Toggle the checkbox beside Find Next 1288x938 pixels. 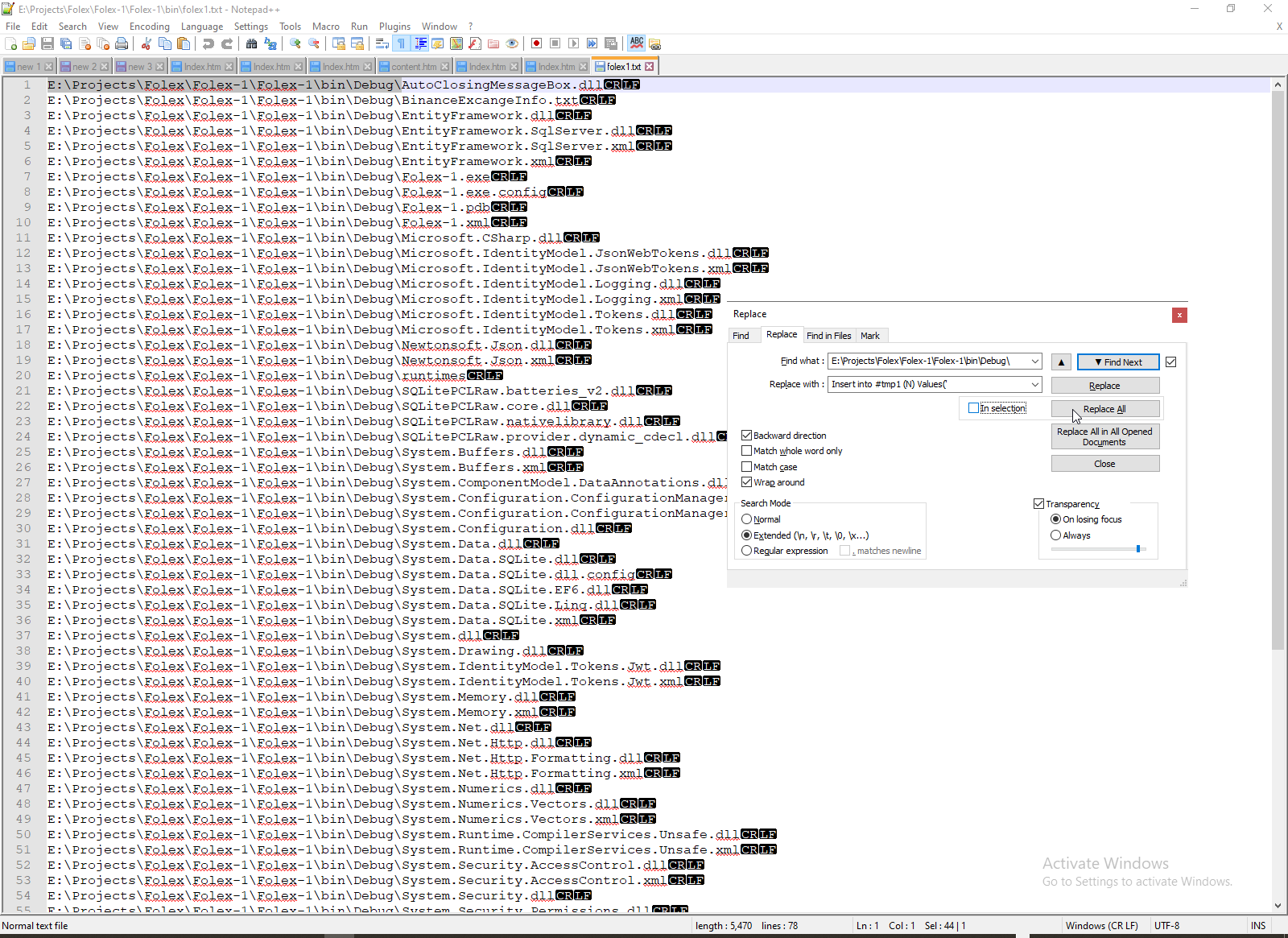[x=1170, y=362]
